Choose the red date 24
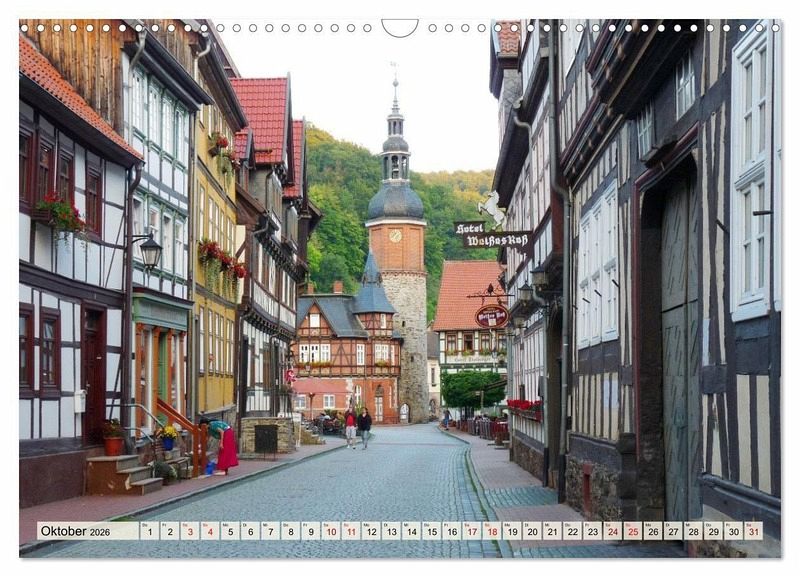The image size is (800, 577). (613, 531)
